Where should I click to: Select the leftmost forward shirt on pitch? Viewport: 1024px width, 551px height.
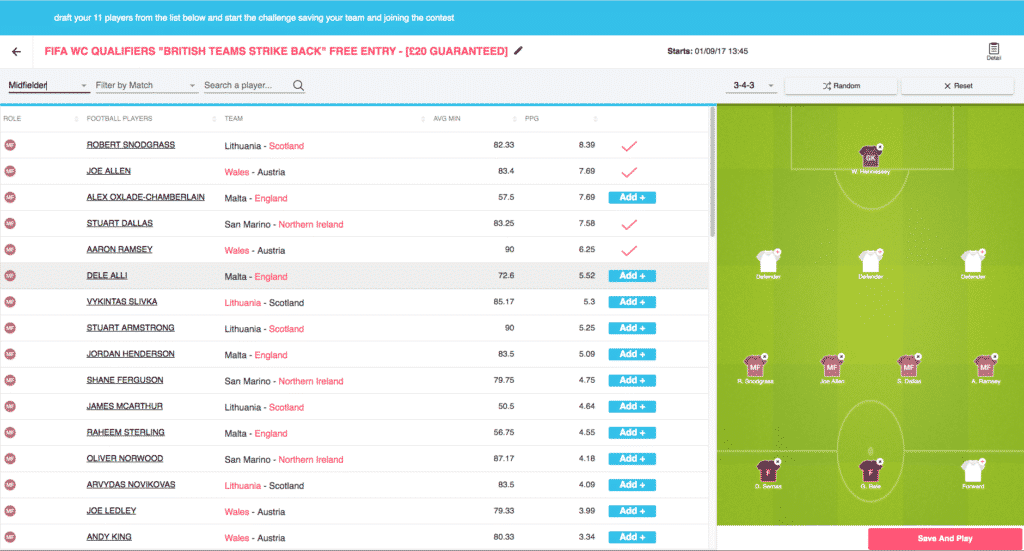(x=768, y=471)
